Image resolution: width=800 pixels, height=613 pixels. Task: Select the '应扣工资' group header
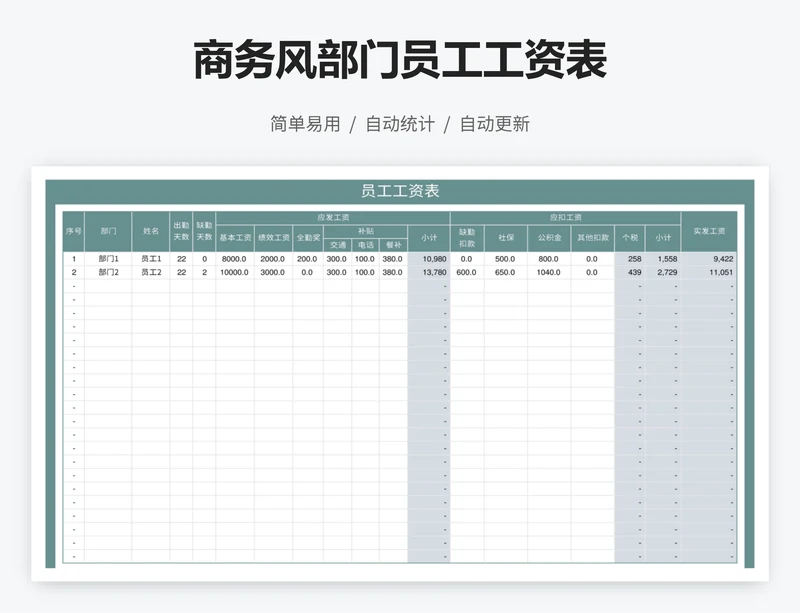(x=565, y=217)
